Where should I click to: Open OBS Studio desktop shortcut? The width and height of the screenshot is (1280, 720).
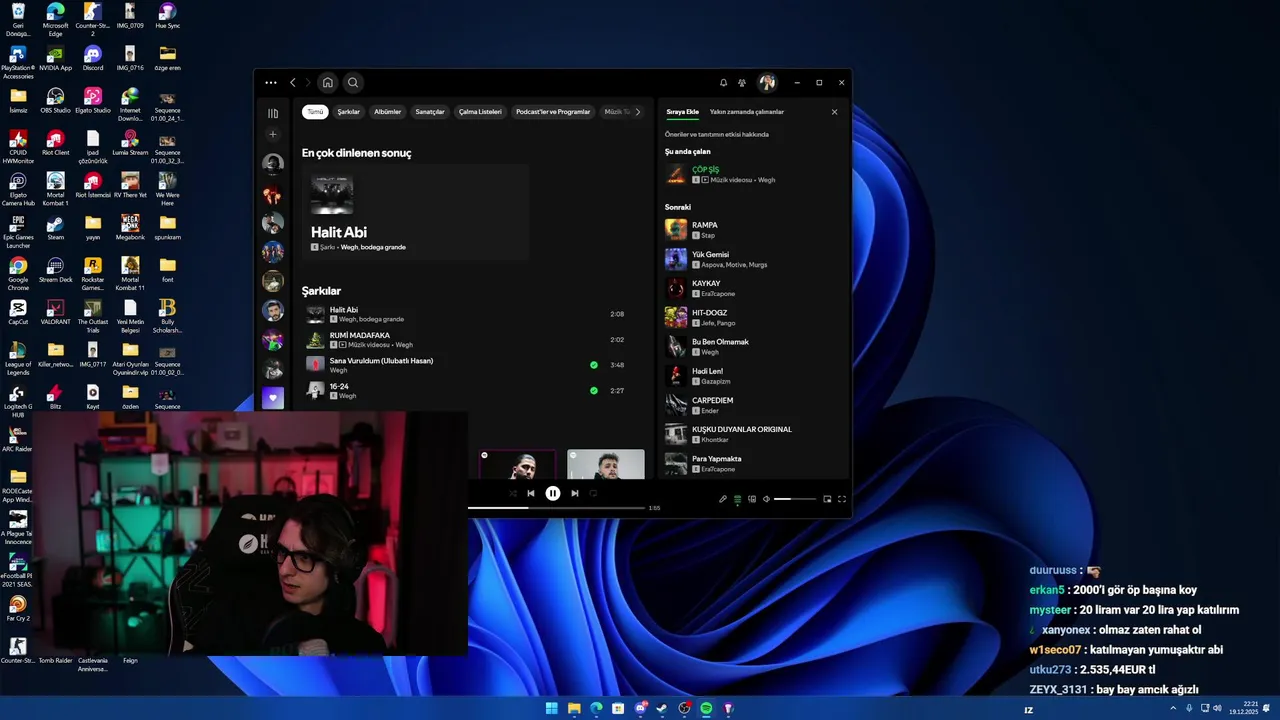[x=55, y=101]
